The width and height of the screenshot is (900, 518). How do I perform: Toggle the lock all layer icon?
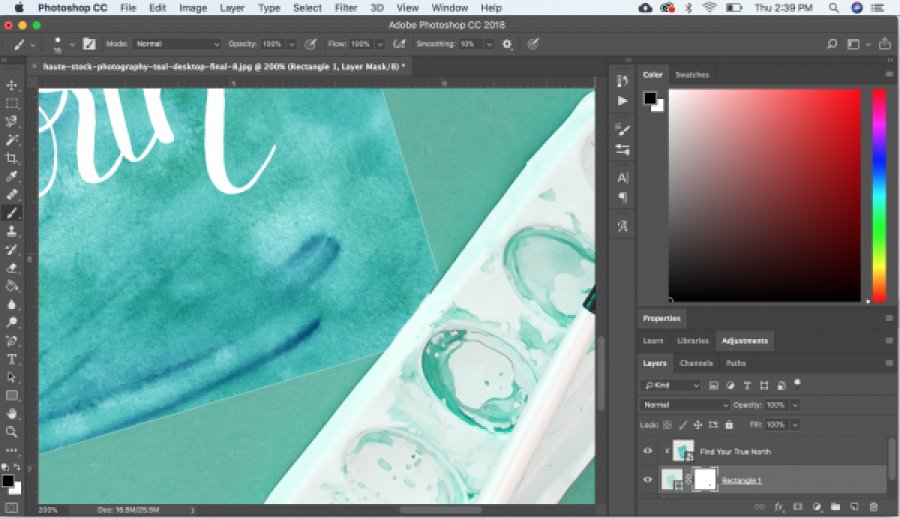click(x=727, y=425)
